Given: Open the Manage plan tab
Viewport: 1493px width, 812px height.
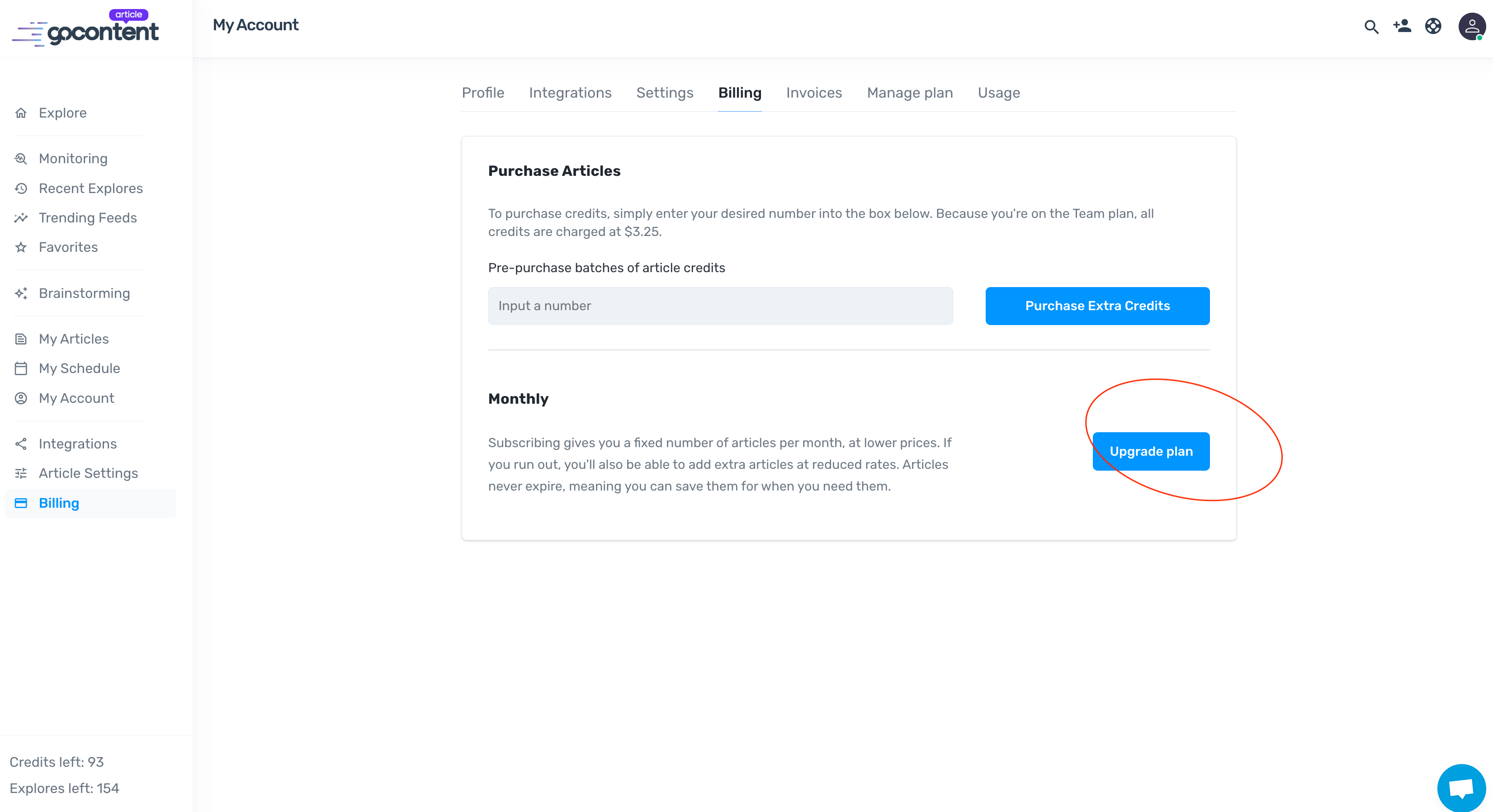Looking at the screenshot, I should pos(909,93).
